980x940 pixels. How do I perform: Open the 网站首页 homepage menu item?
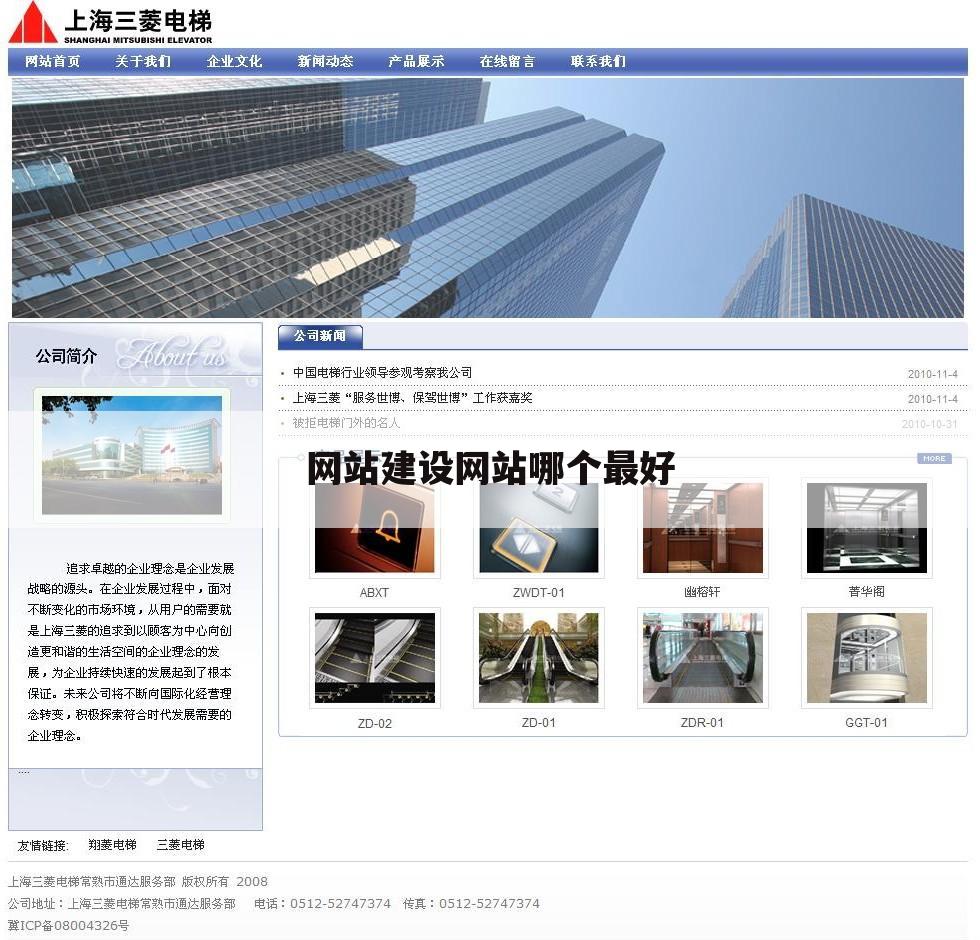point(50,61)
